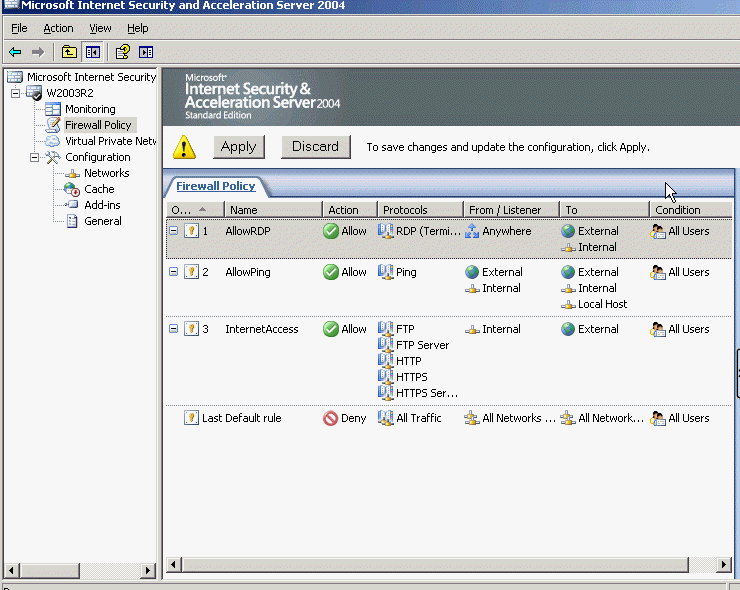Click the From / Listener column header
Viewport: 740px width, 590px height.
(511, 210)
